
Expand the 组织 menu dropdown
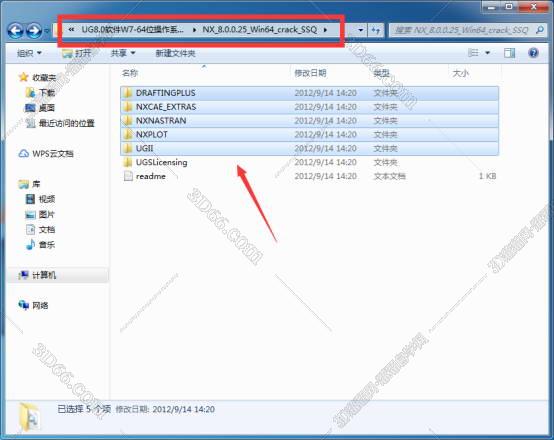pos(29,53)
